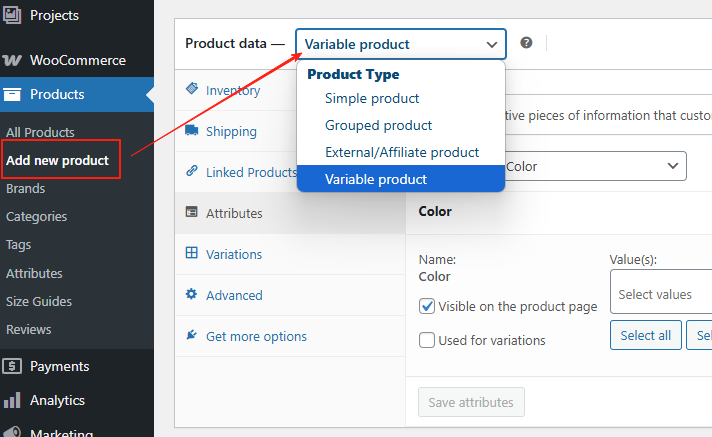Switch to the Advanced tab

(x=234, y=295)
